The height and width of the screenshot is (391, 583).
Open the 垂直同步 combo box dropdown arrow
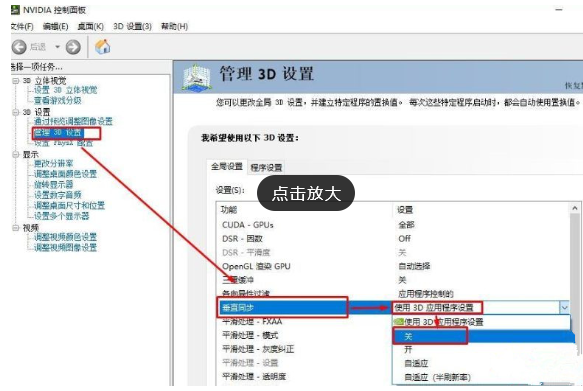pyautogui.click(x=564, y=308)
